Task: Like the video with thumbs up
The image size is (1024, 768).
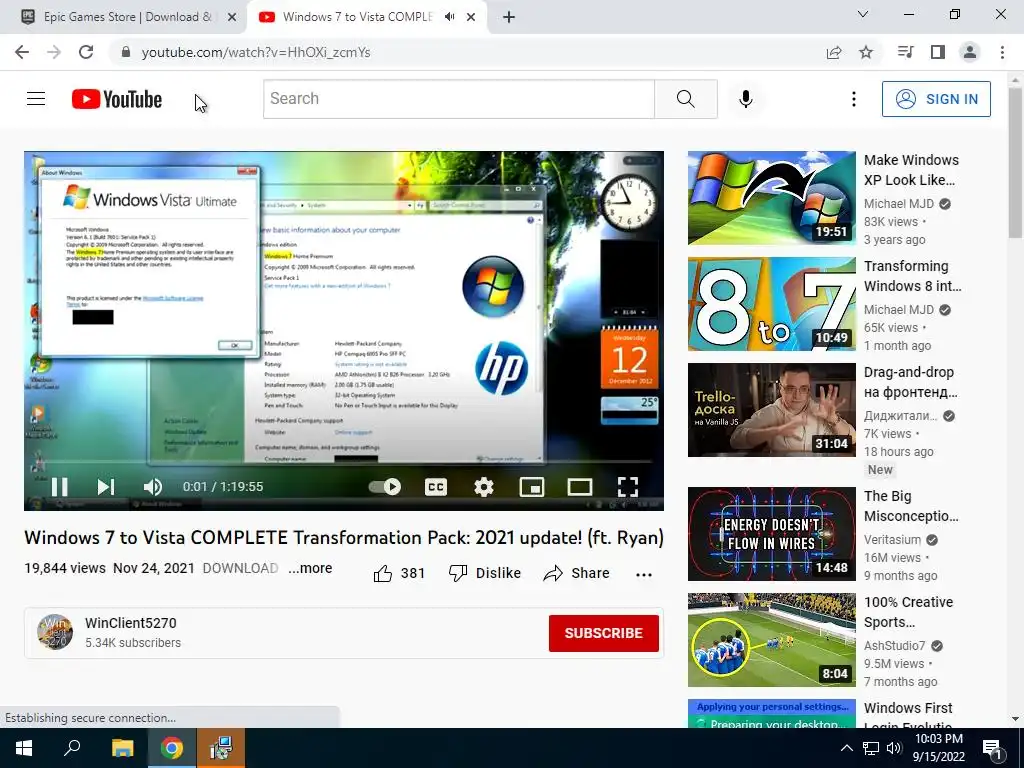Action: point(399,573)
